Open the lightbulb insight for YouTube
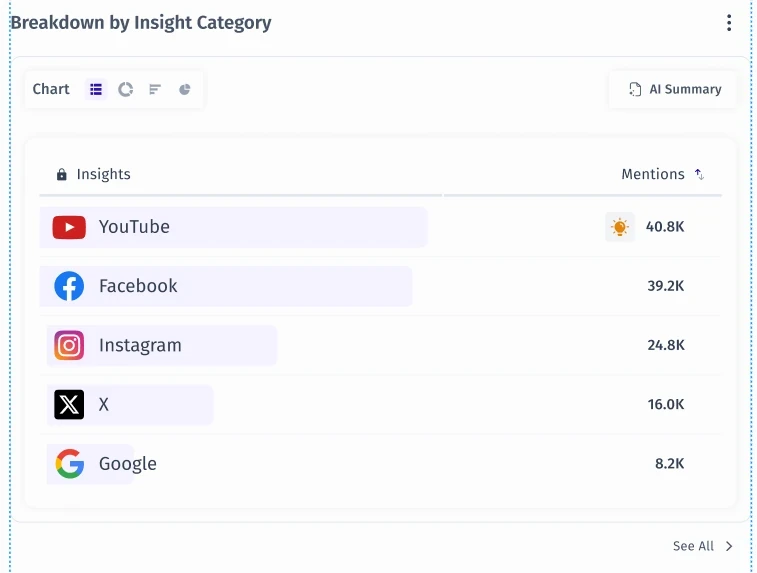 [620, 227]
